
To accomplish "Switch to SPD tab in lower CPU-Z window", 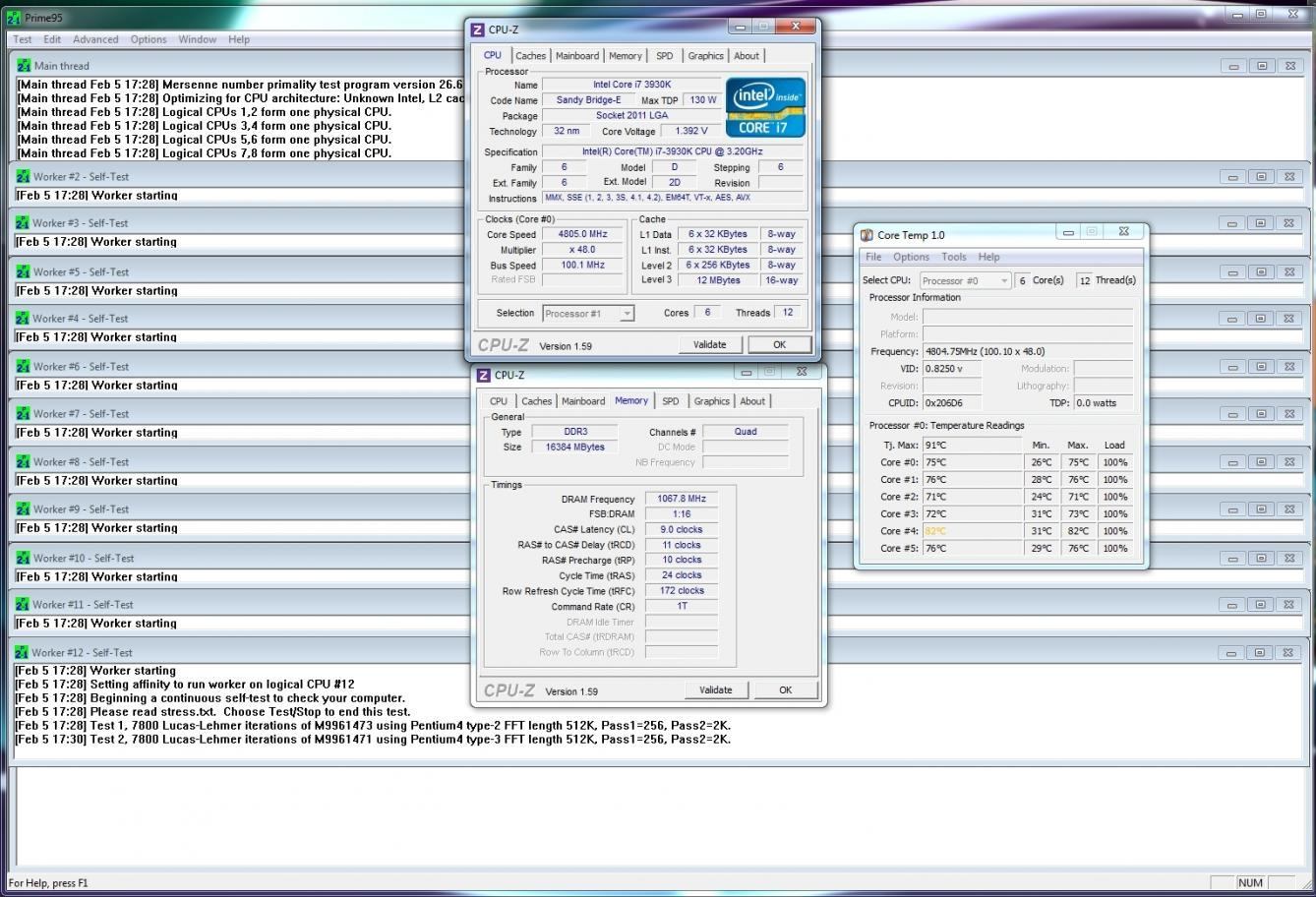I will [670, 401].
